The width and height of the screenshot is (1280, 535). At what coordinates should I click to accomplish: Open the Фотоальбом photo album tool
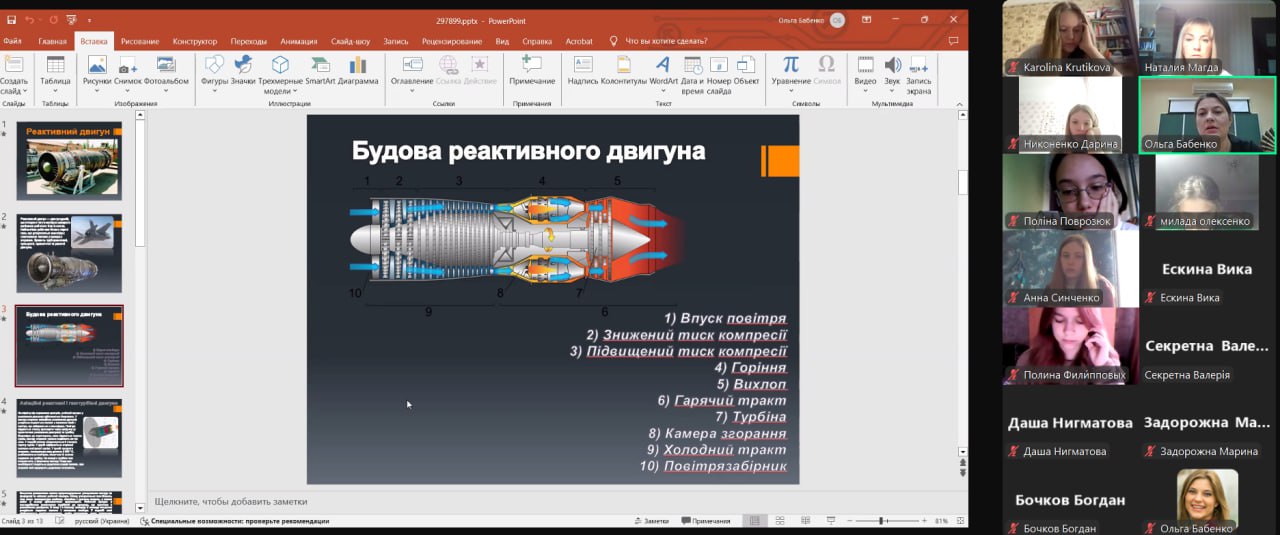click(166, 70)
